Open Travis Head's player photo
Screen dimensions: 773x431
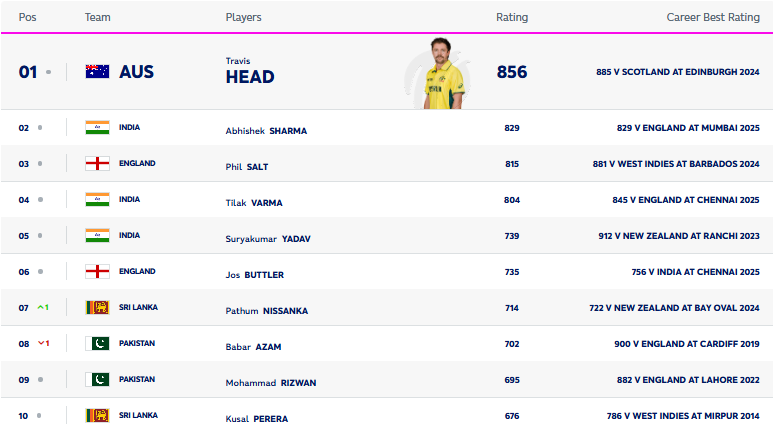coord(441,73)
